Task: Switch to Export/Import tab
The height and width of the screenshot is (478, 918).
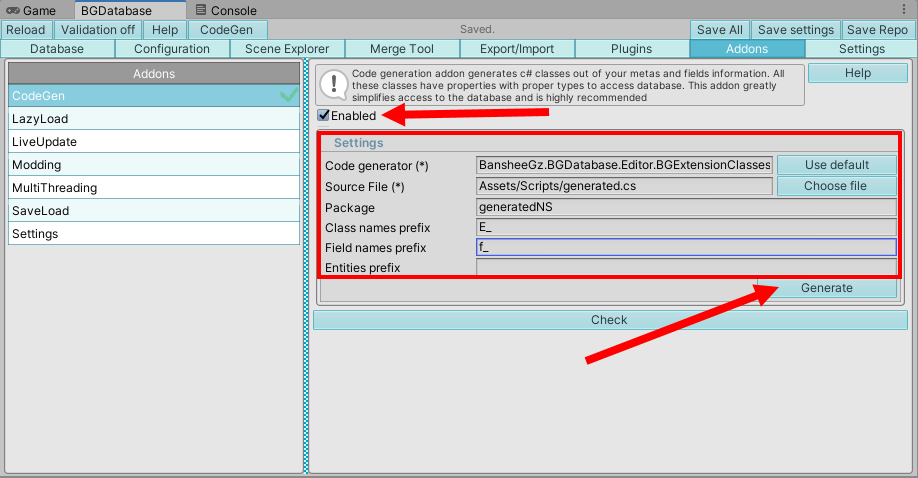Action: tap(517, 49)
